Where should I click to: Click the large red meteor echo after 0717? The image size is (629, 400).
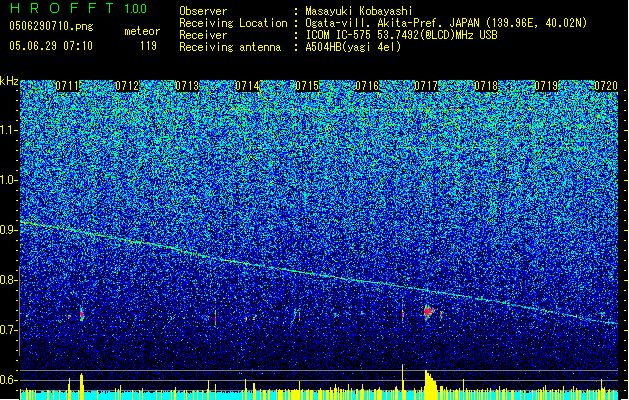tap(429, 312)
